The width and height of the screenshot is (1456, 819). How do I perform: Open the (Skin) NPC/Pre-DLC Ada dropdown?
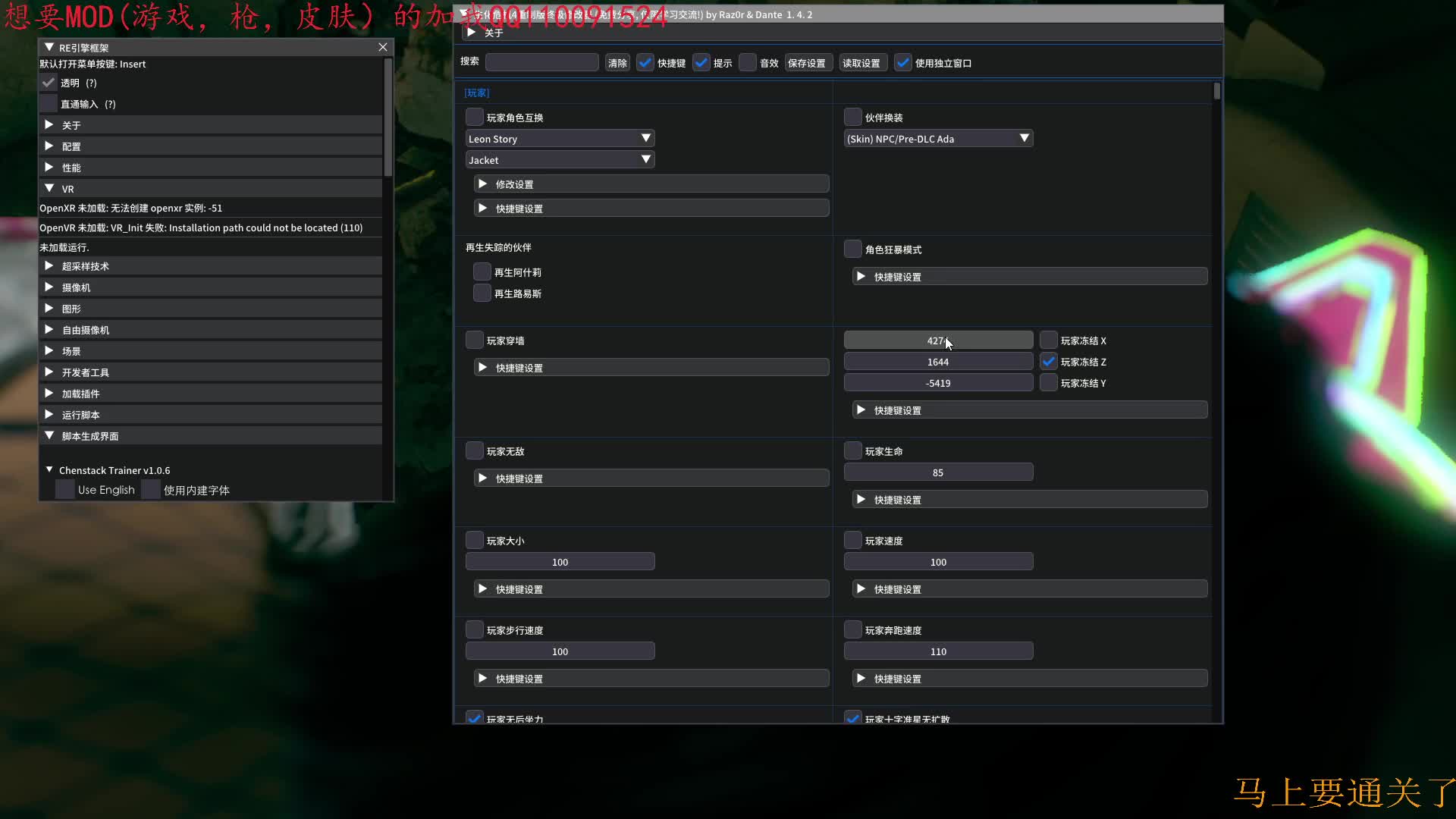[938, 138]
